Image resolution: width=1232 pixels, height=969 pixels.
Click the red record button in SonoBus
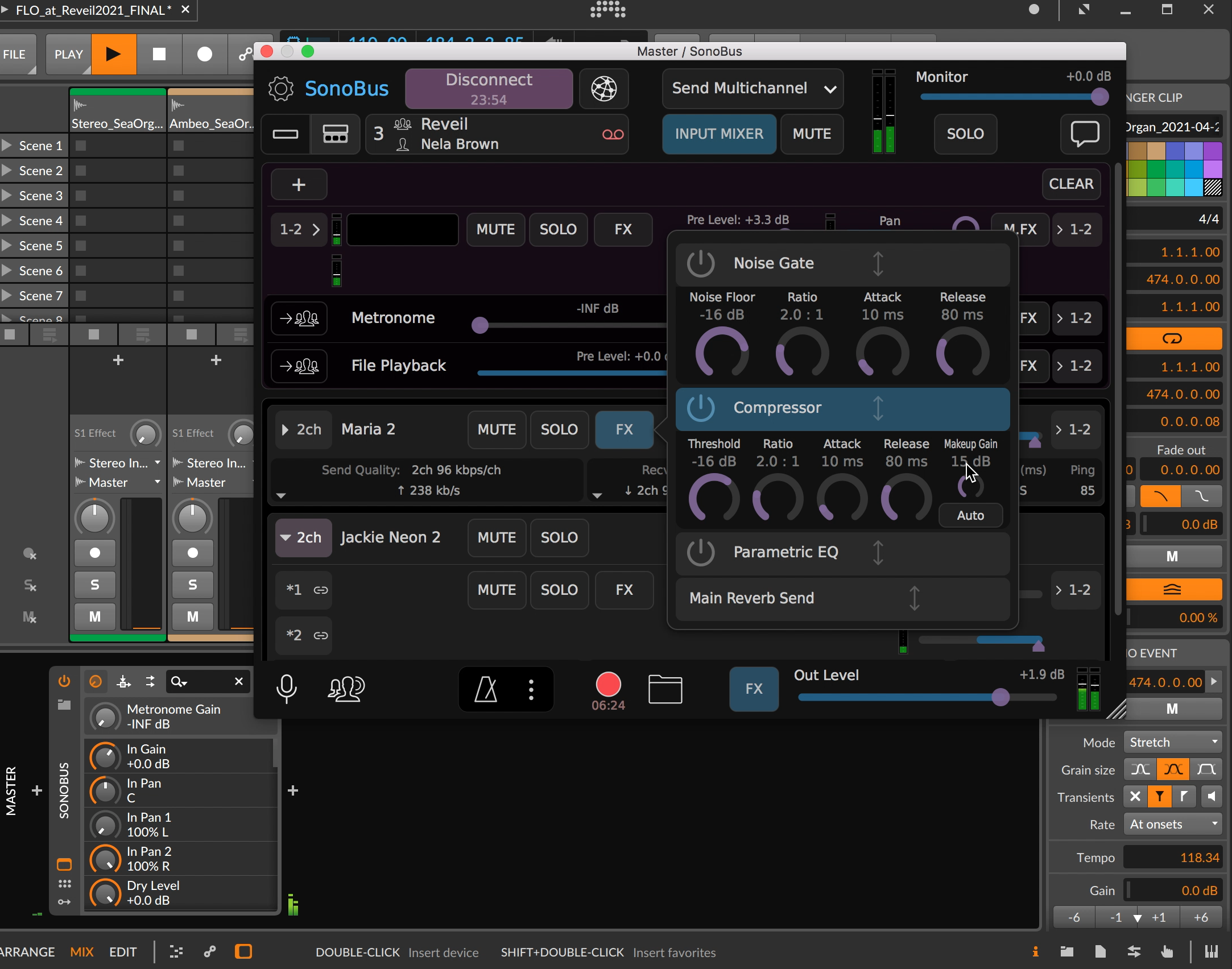[608, 684]
